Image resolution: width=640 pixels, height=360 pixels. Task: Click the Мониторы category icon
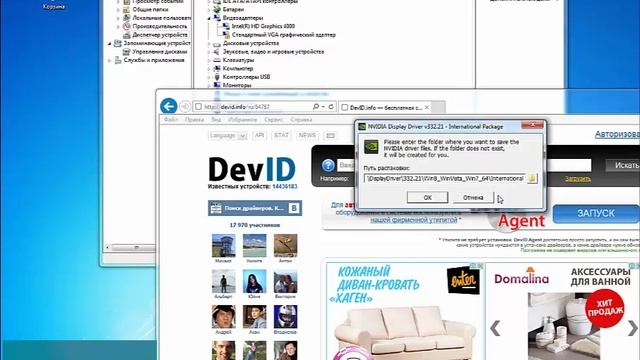(x=217, y=85)
